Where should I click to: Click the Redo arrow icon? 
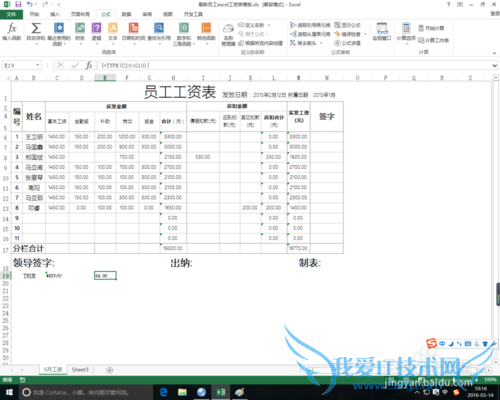pos(45,4)
